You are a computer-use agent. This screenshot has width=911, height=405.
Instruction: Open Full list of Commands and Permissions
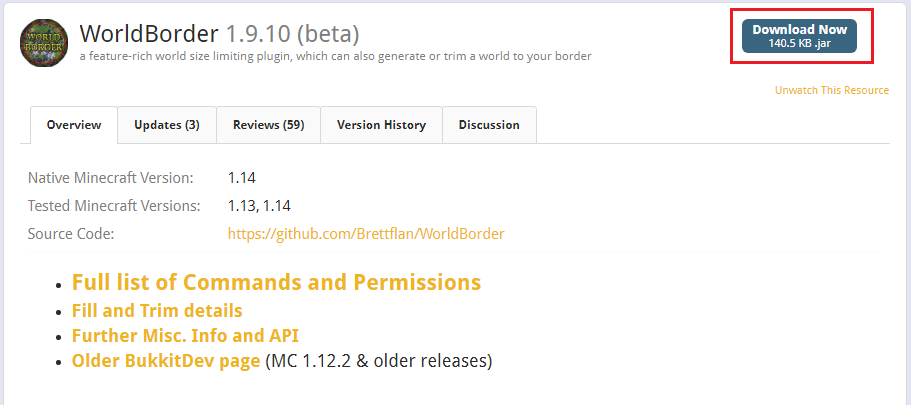point(276,282)
